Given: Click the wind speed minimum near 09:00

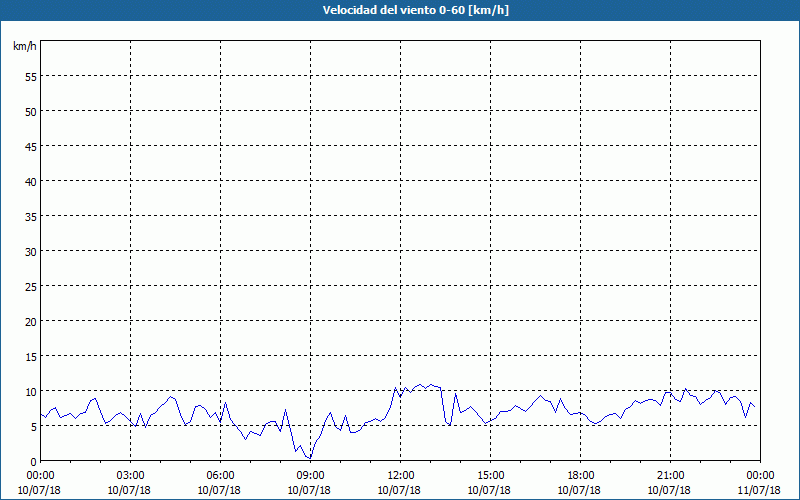Looking at the screenshot, I should [x=310, y=458].
